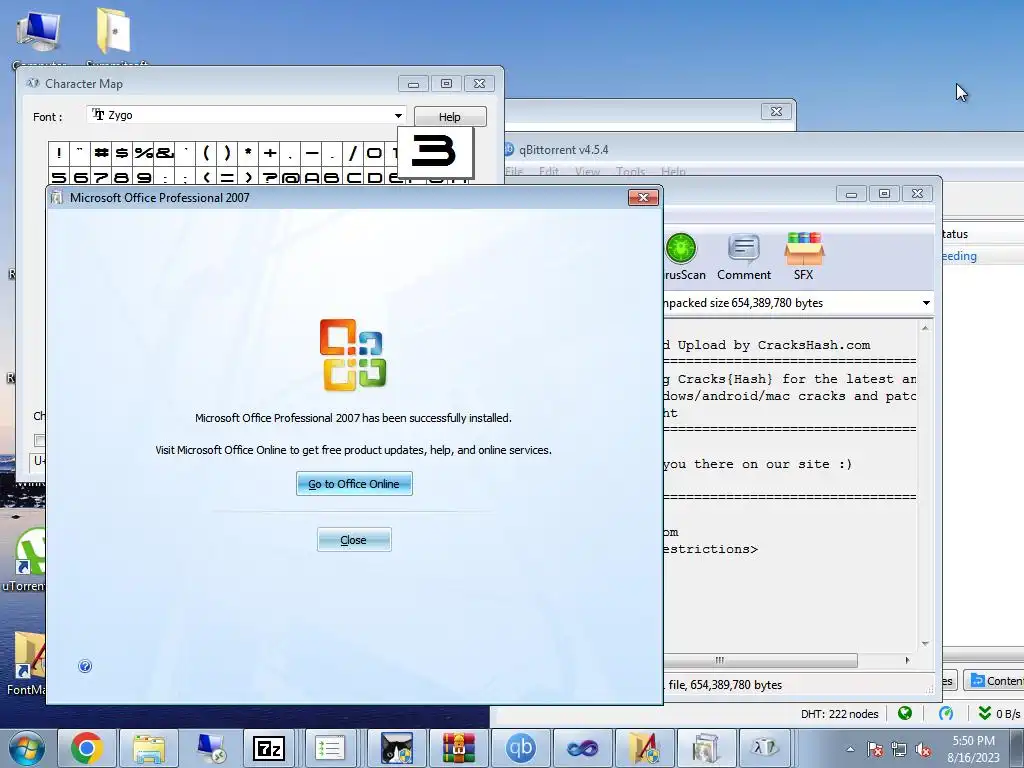Open the Windows Start menu
Viewport: 1024px width, 768px height.
point(27,748)
